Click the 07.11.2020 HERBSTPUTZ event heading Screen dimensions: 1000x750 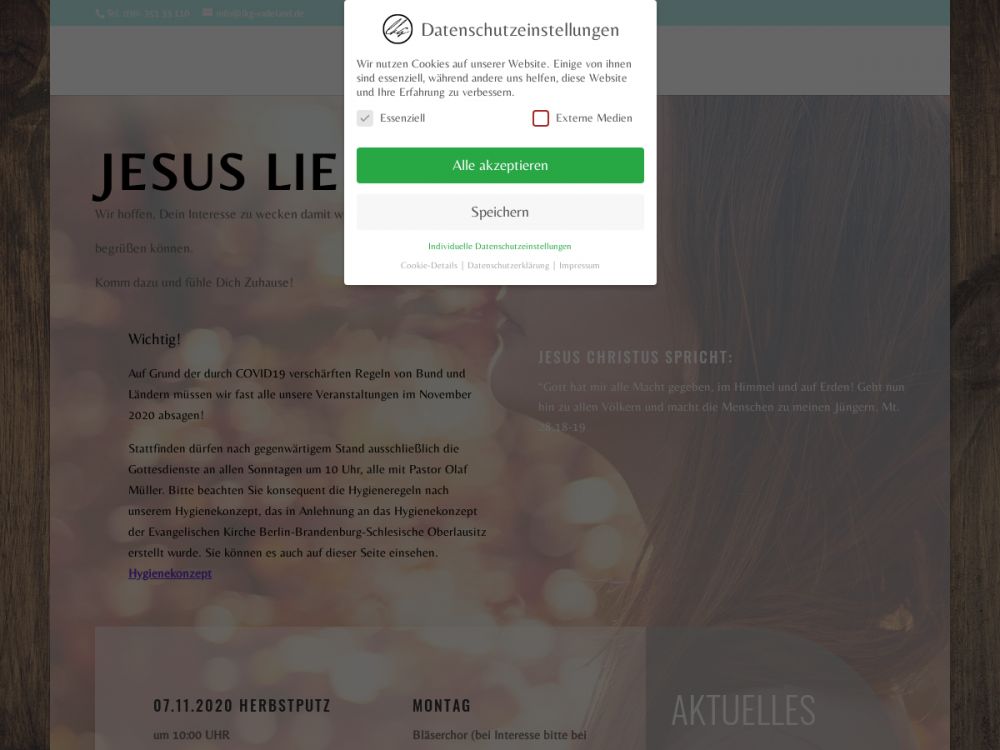[x=242, y=705]
